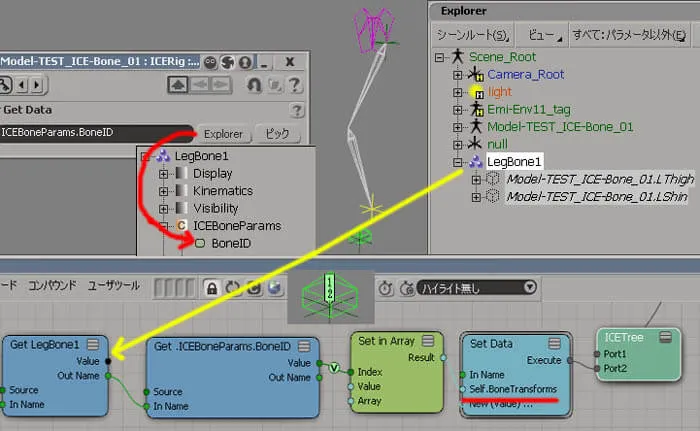Expand the light node in Explorer
This screenshot has width=700, height=431.
point(457,92)
